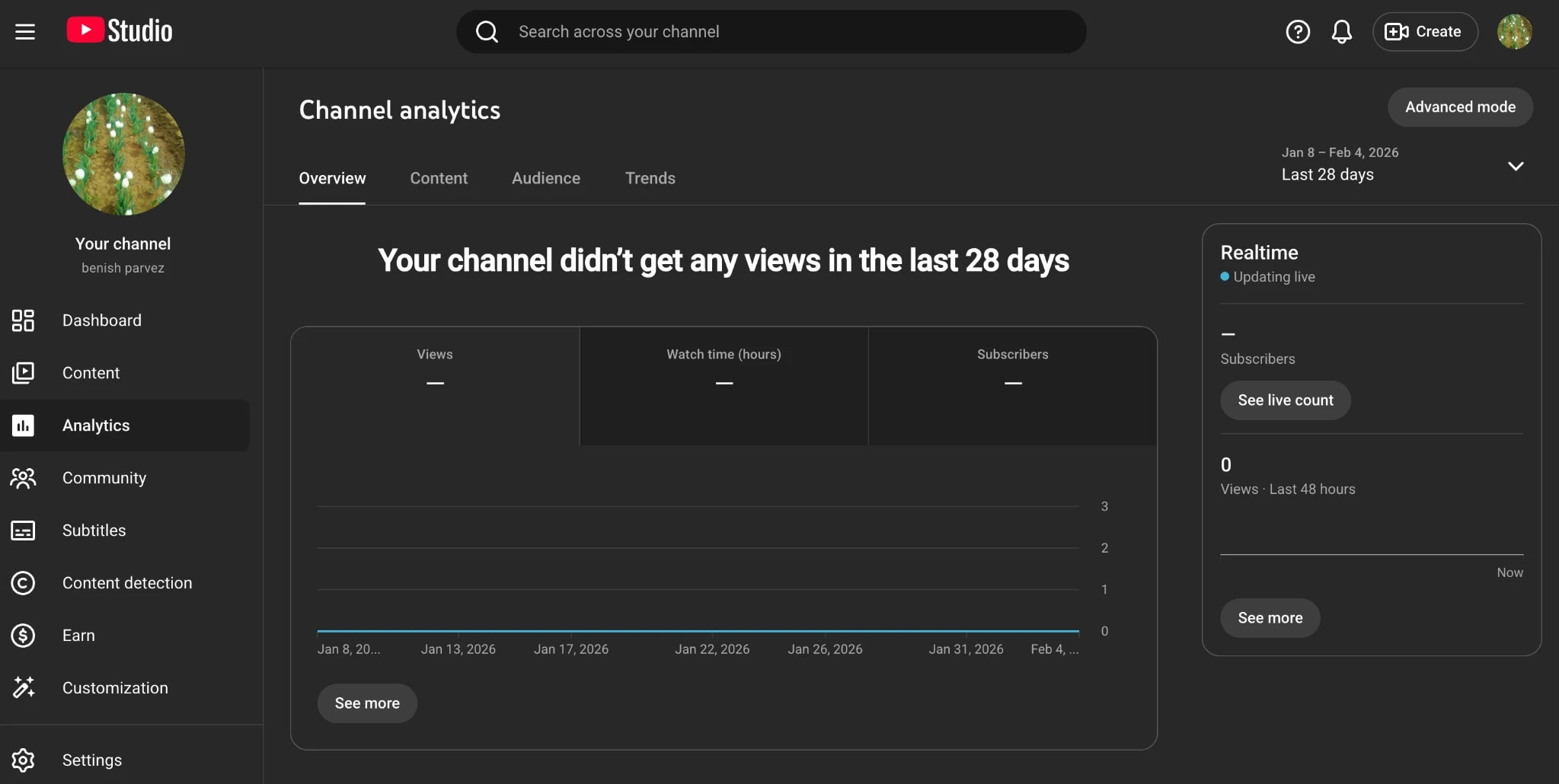The height and width of the screenshot is (784, 1559).
Task: Click the Settings gear icon
Action: (23, 760)
